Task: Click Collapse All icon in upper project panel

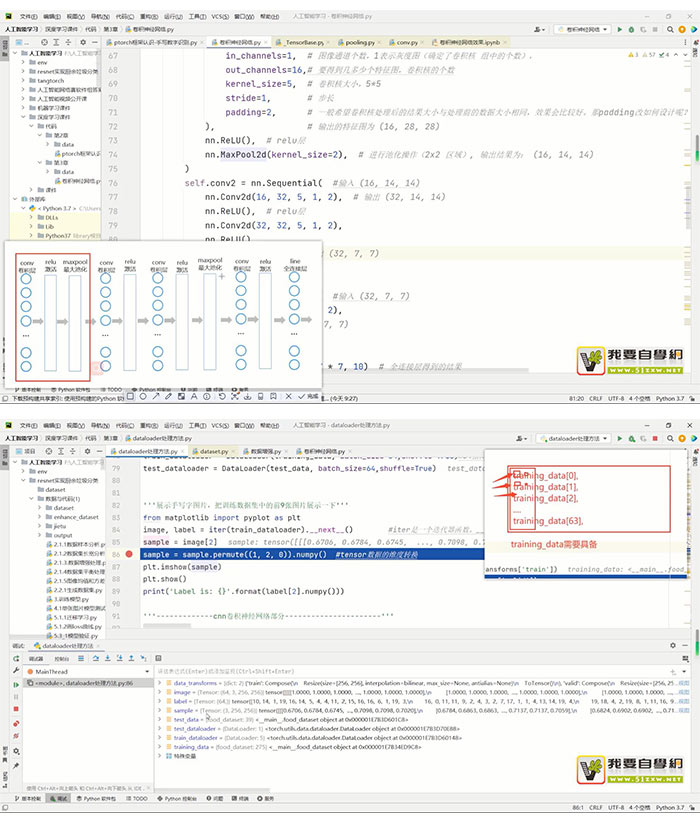Action: [x=68, y=42]
